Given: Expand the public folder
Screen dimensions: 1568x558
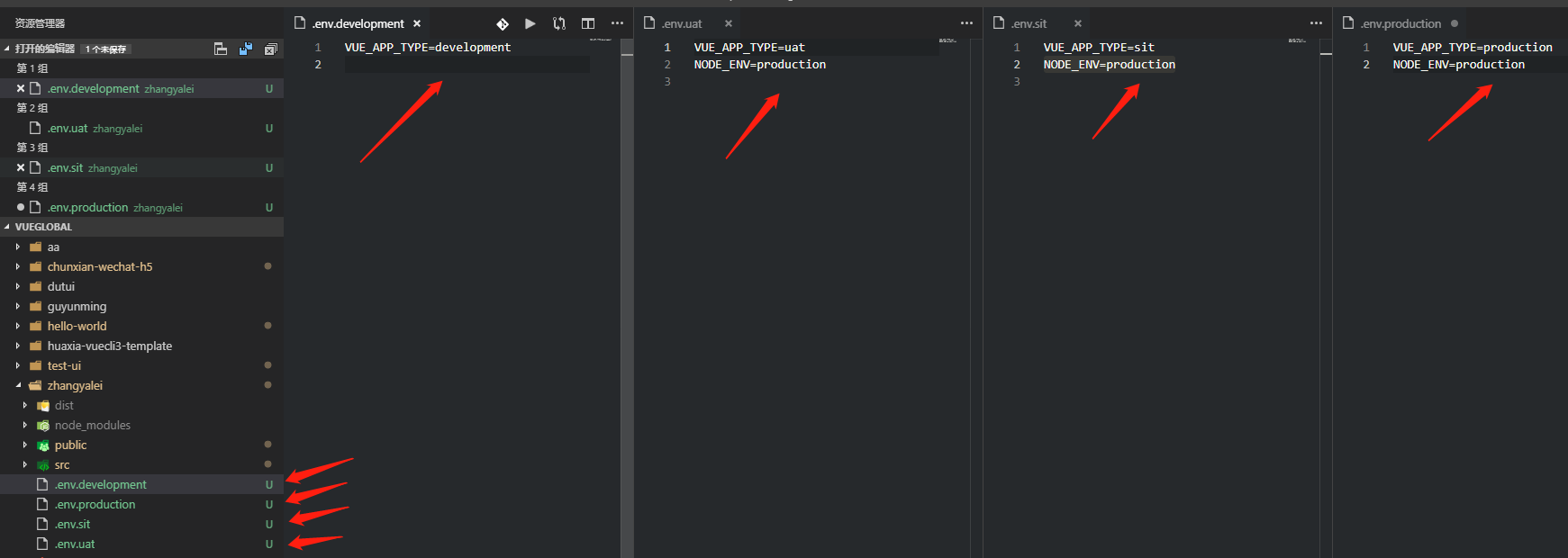Looking at the screenshot, I should point(25,445).
